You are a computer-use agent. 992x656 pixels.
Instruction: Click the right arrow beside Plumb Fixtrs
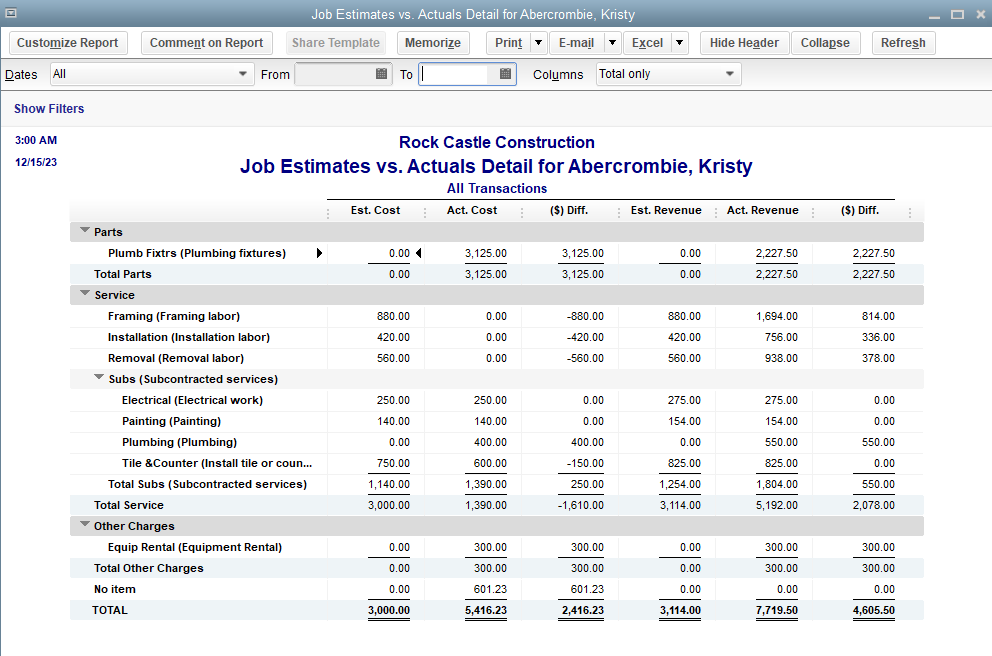pyautogui.click(x=319, y=254)
